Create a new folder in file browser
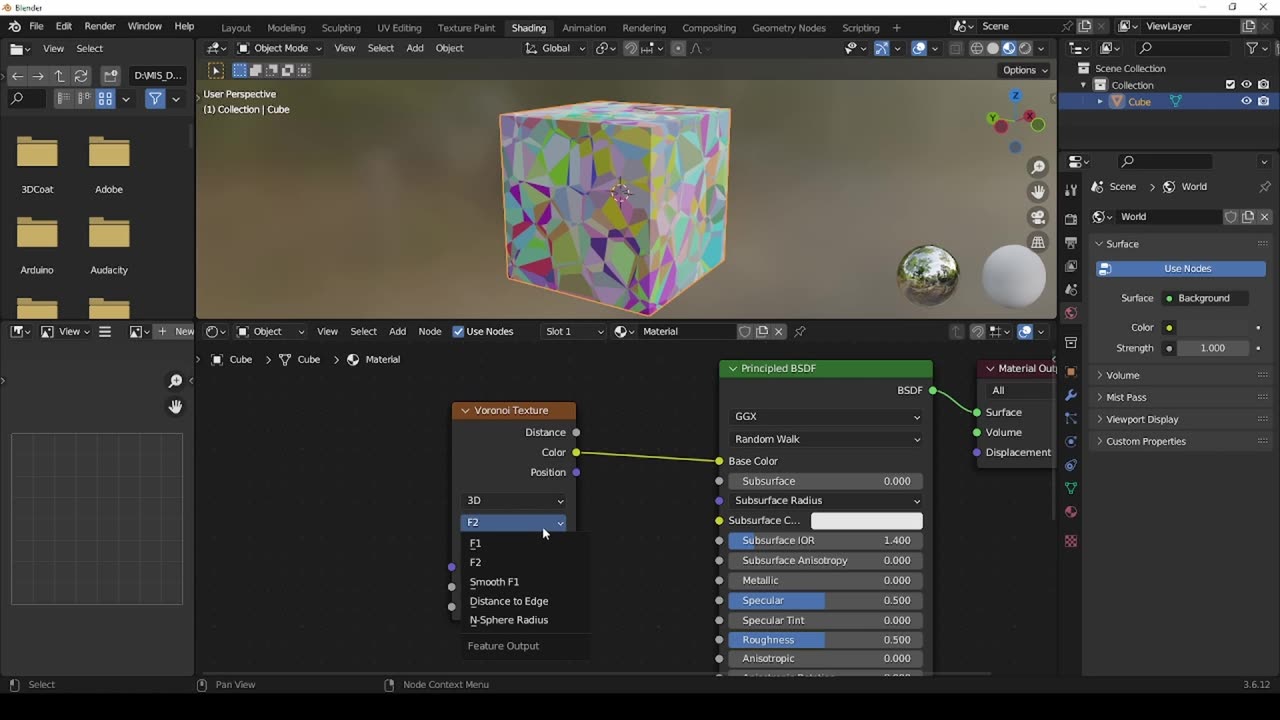 (111, 75)
